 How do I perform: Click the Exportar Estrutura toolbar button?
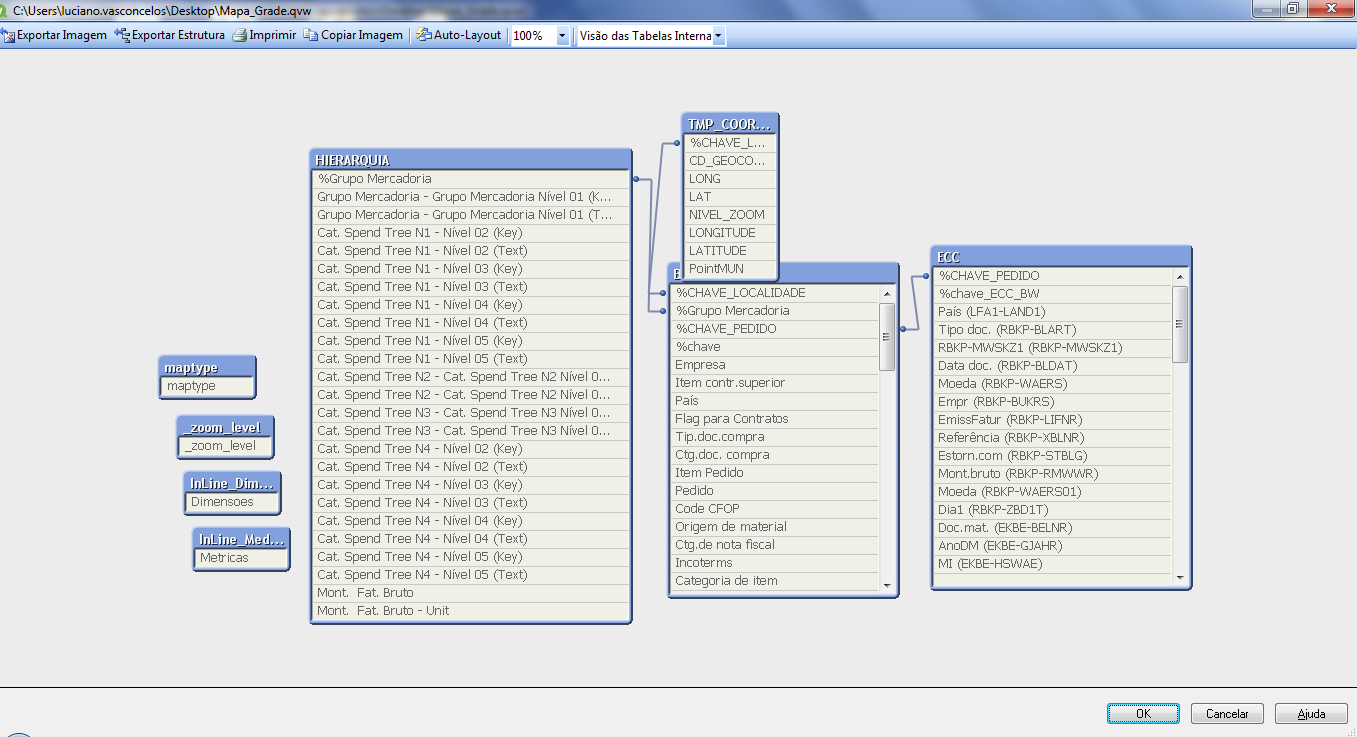click(170, 35)
